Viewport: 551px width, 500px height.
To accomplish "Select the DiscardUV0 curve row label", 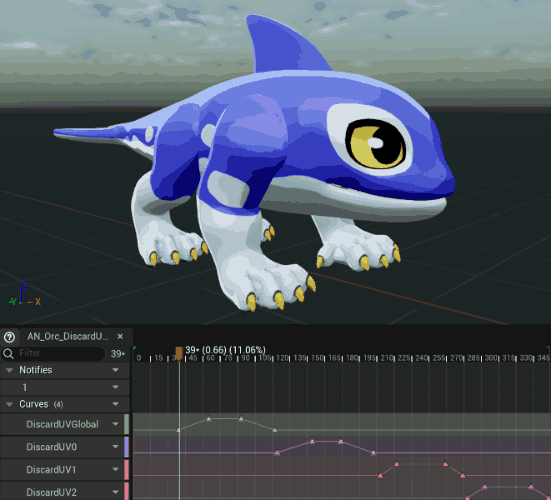I will 51,447.
